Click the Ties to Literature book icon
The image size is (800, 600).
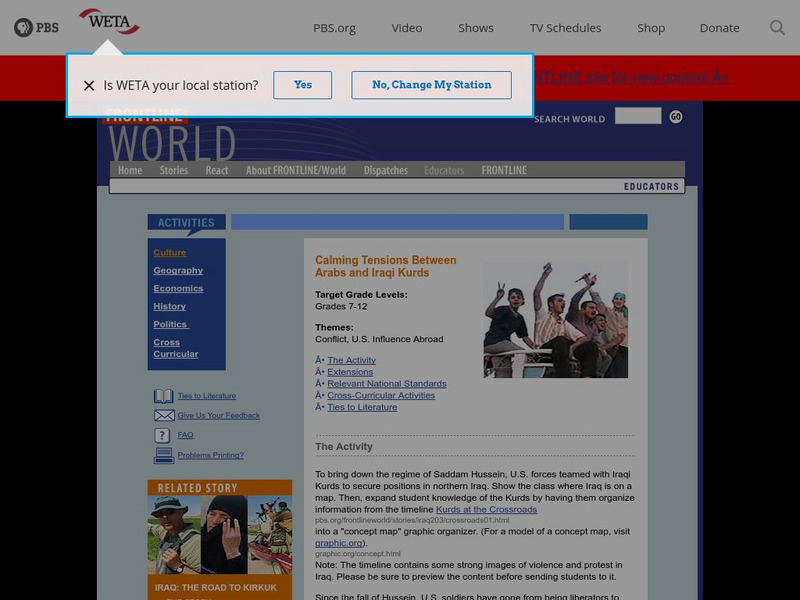point(163,396)
